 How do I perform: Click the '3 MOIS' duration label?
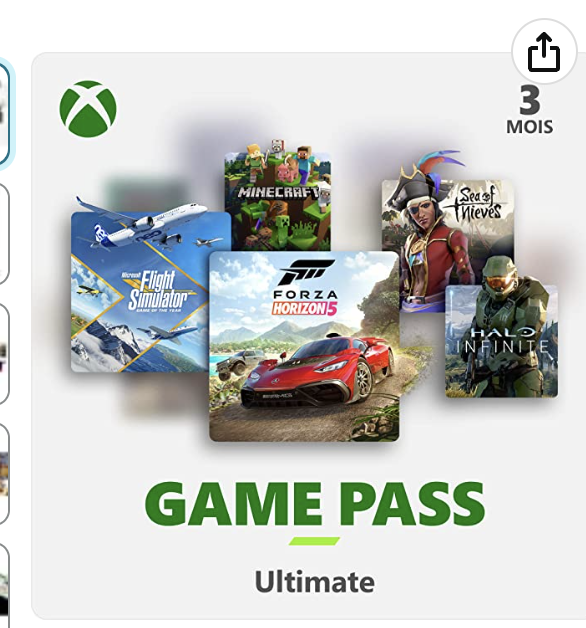[x=530, y=110]
